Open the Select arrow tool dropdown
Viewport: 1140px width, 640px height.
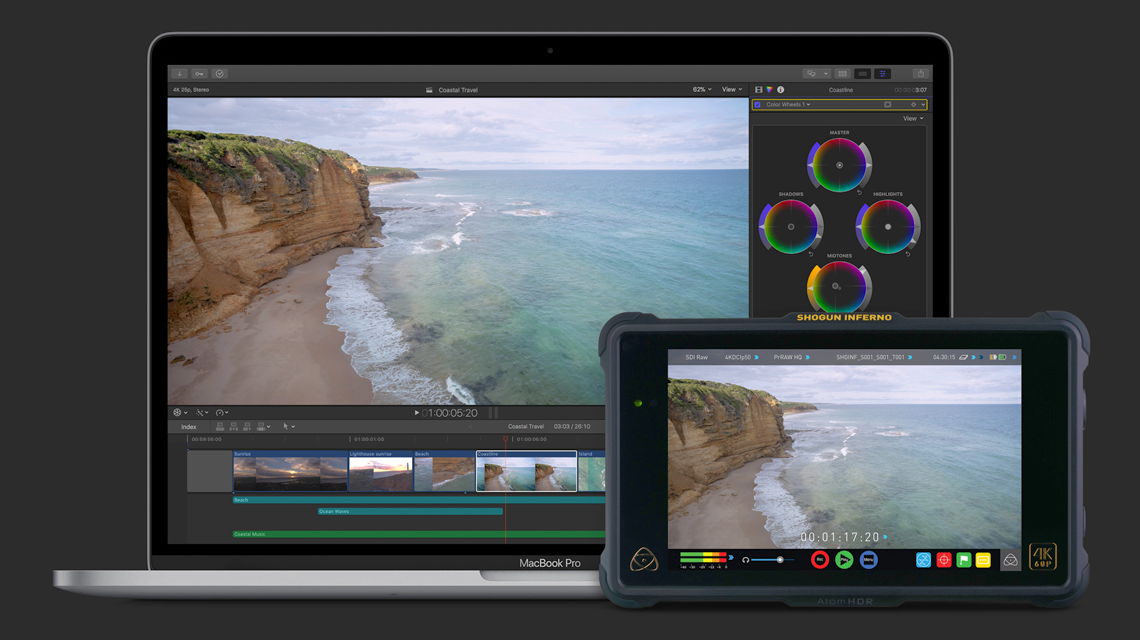(x=289, y=427)
